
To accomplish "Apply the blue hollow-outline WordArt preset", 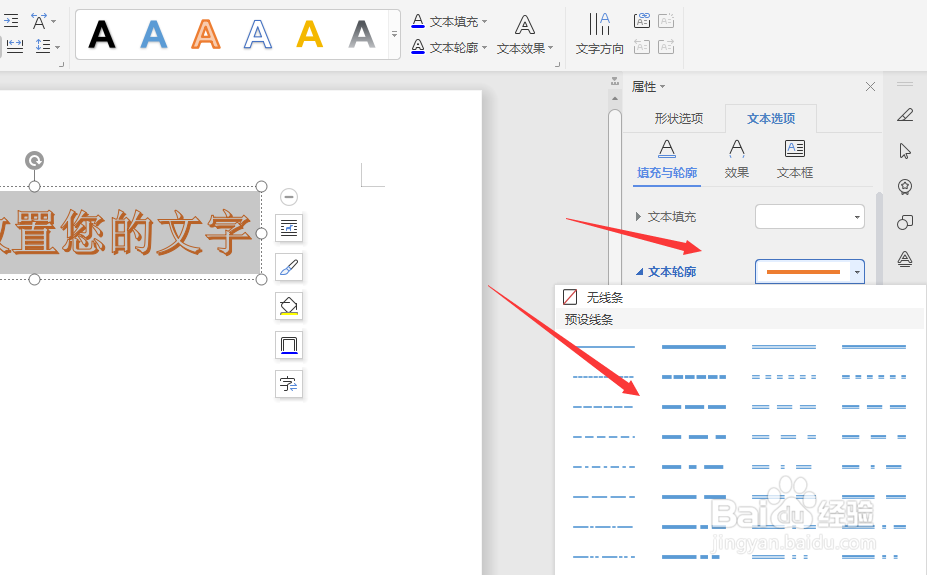I will 258,34.
